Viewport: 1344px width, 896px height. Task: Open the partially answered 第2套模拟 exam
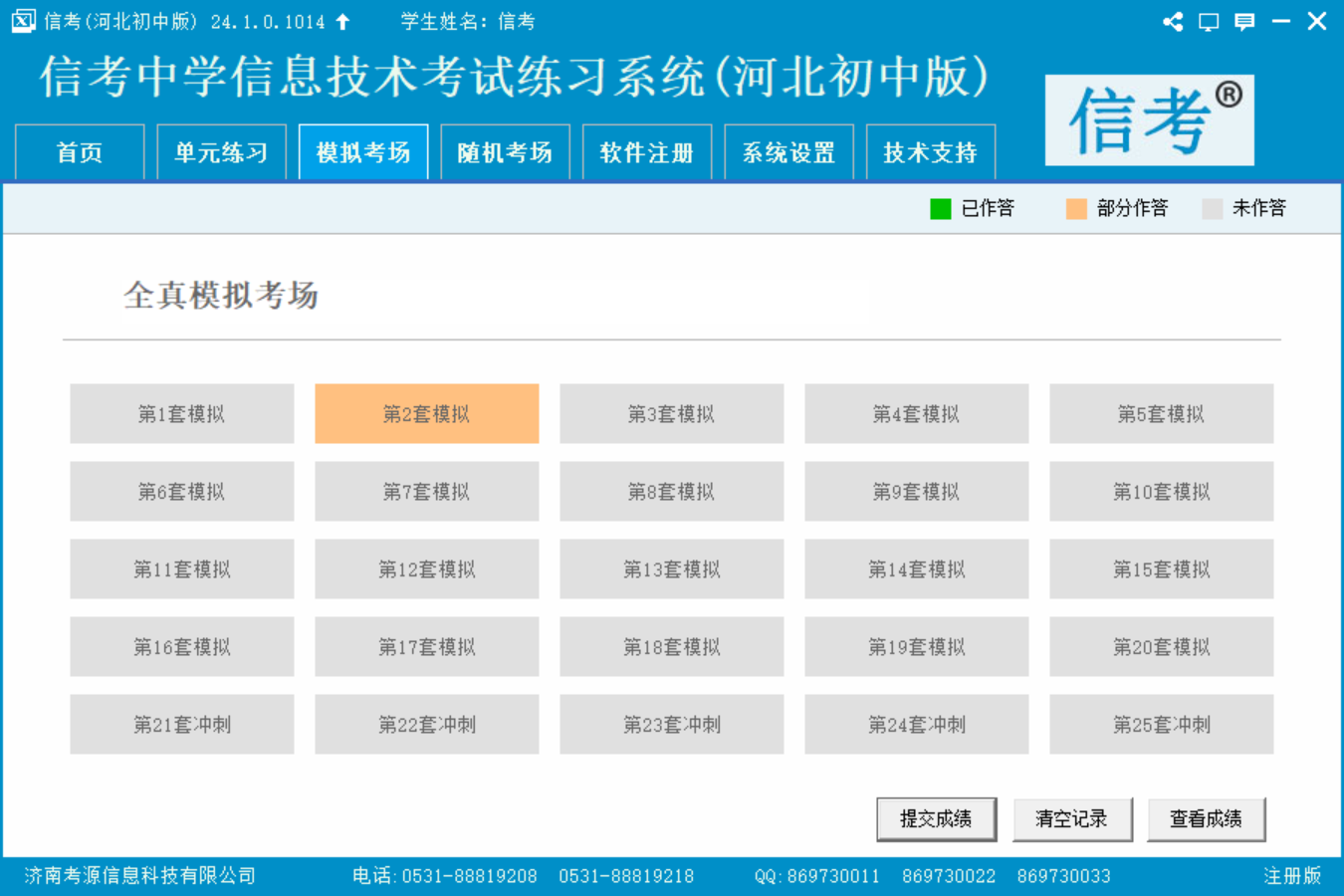pyautogui.click(x=427, y=414)
